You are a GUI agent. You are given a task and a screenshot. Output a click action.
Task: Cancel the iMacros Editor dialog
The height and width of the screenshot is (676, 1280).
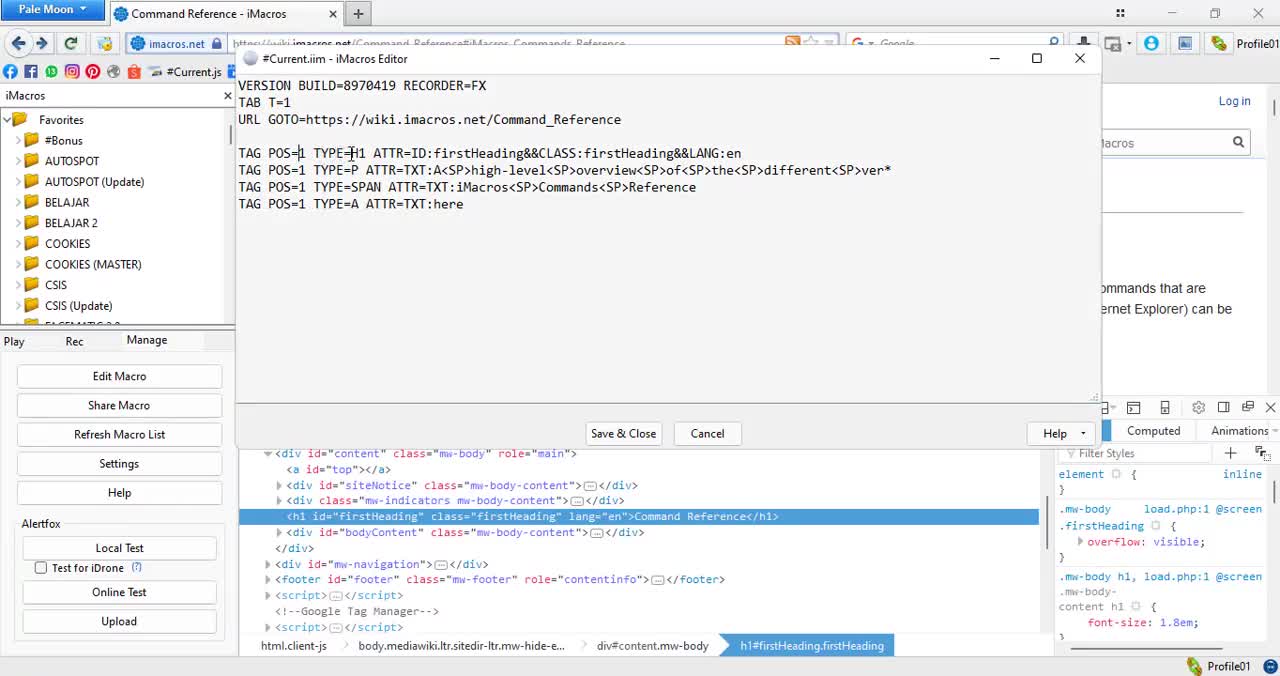point(707,433)
